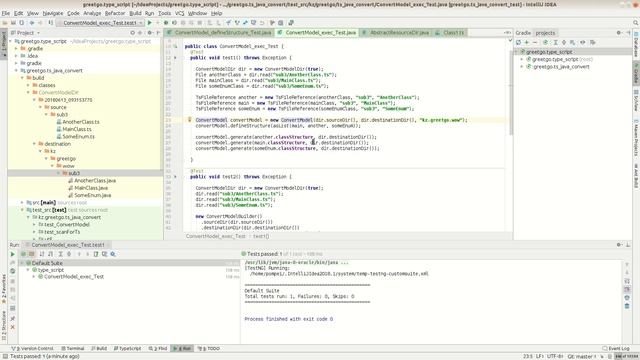640x360 pixels.
Task: Hide the Gradle tool window
Action: tap(628, 33)
